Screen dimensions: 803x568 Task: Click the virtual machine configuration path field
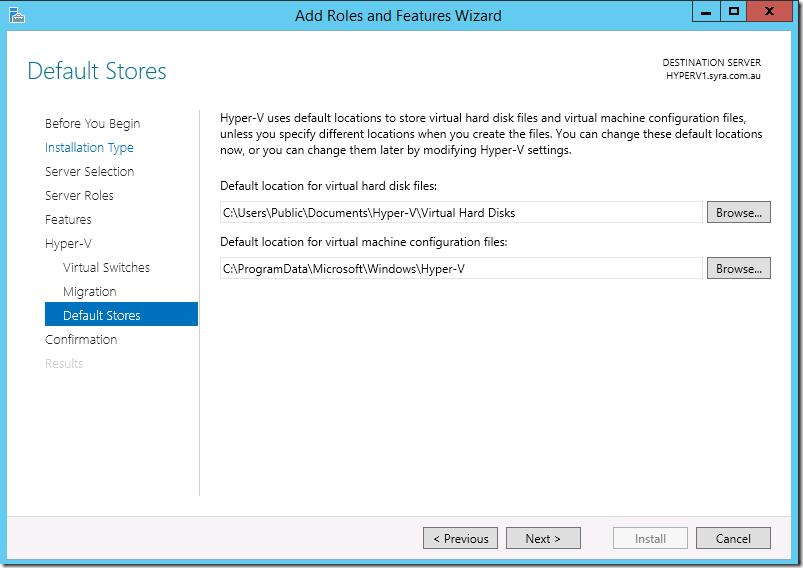tap(461, 268)
